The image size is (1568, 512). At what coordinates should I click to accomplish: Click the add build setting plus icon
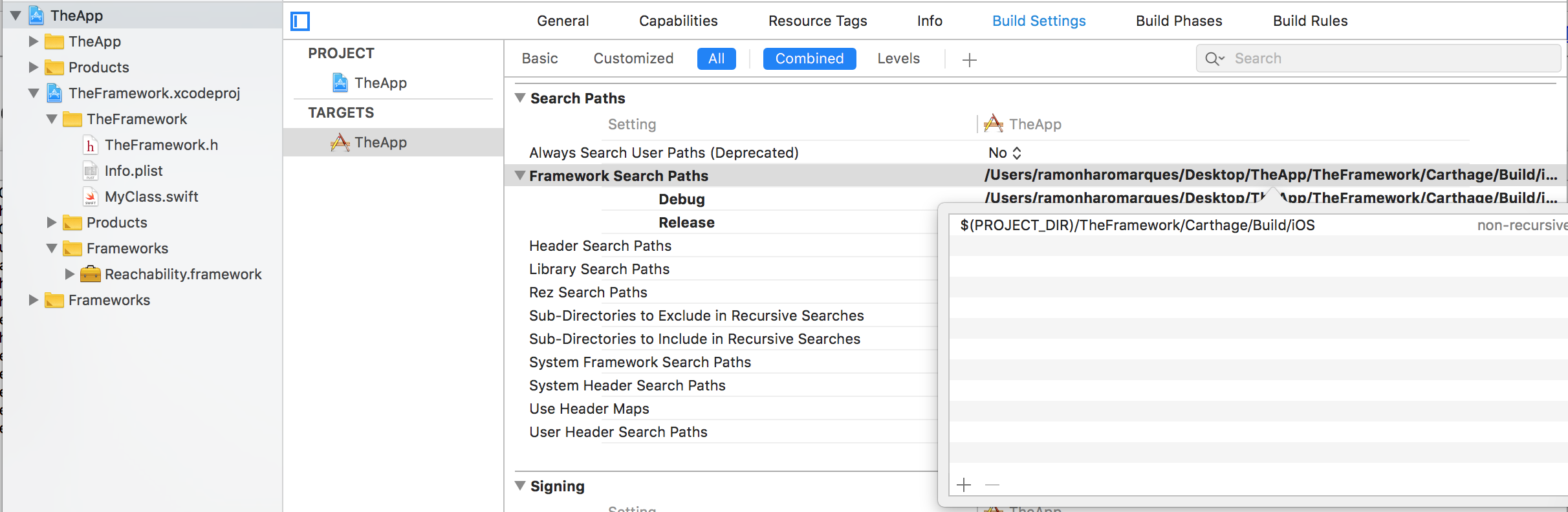pos(969,60)
